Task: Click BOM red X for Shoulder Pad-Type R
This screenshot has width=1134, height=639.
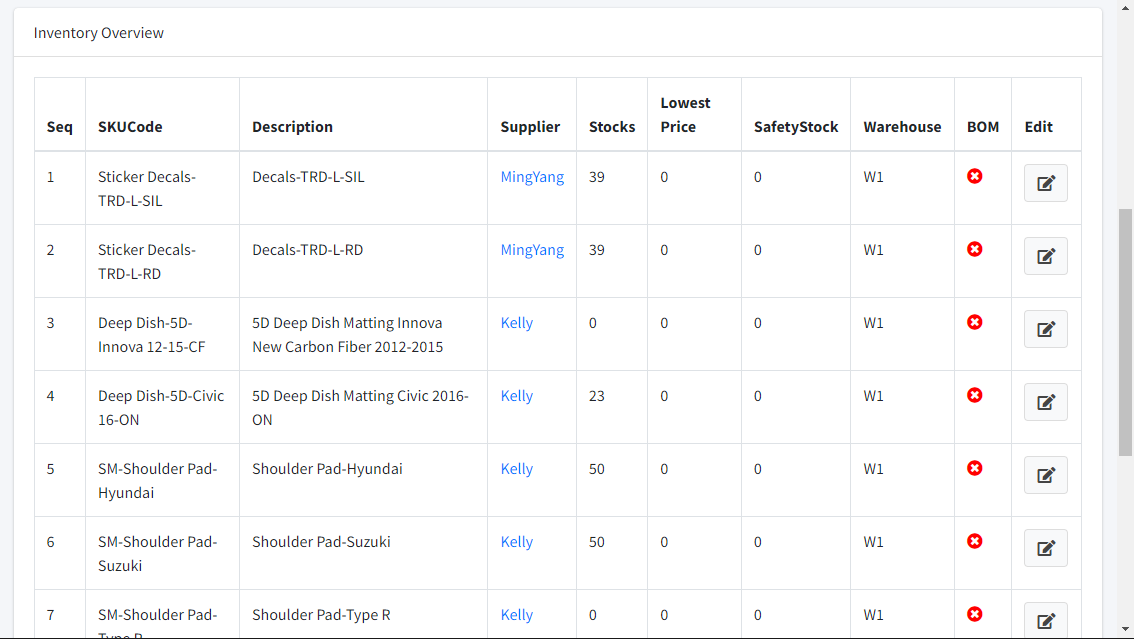Action: [x=975, y=614]
